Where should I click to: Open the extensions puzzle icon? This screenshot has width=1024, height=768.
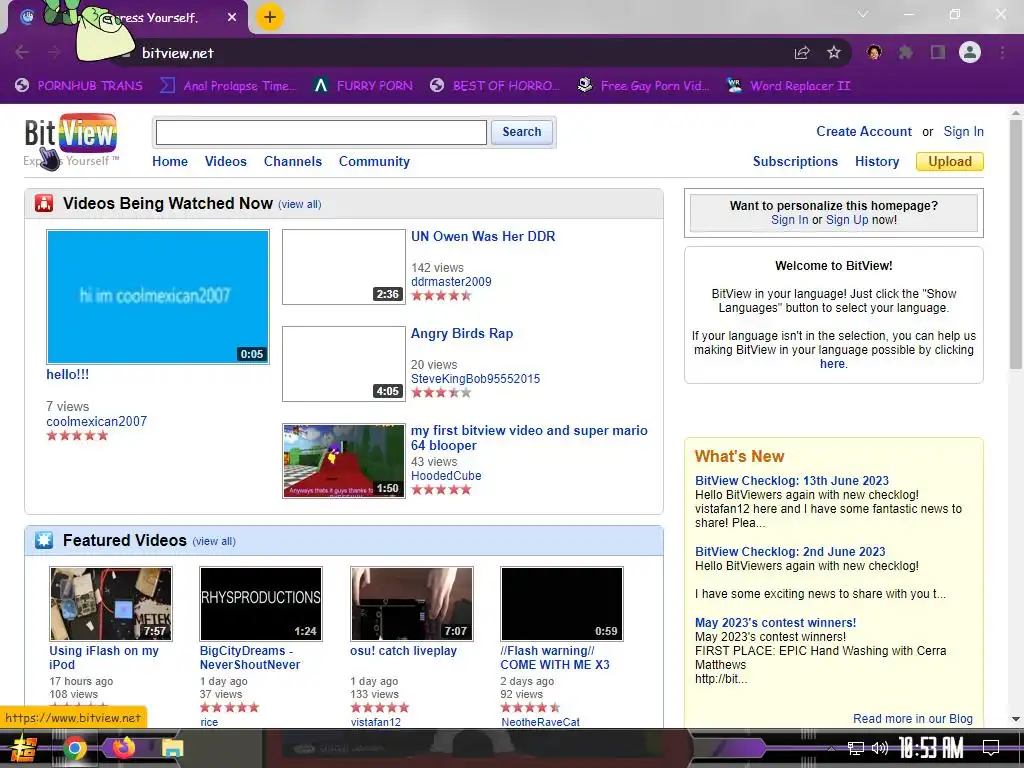905,52
